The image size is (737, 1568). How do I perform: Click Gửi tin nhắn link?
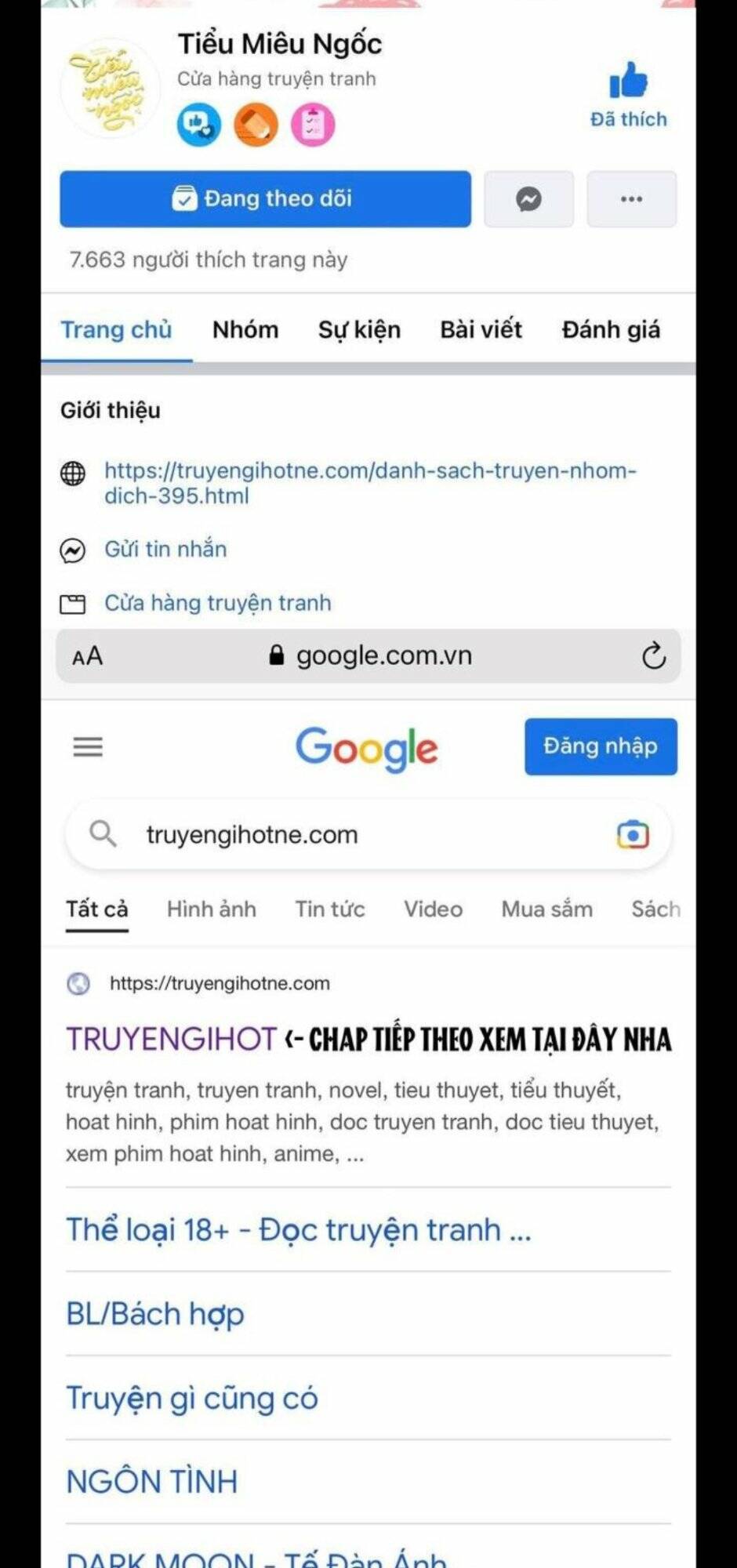click(165, 549)
